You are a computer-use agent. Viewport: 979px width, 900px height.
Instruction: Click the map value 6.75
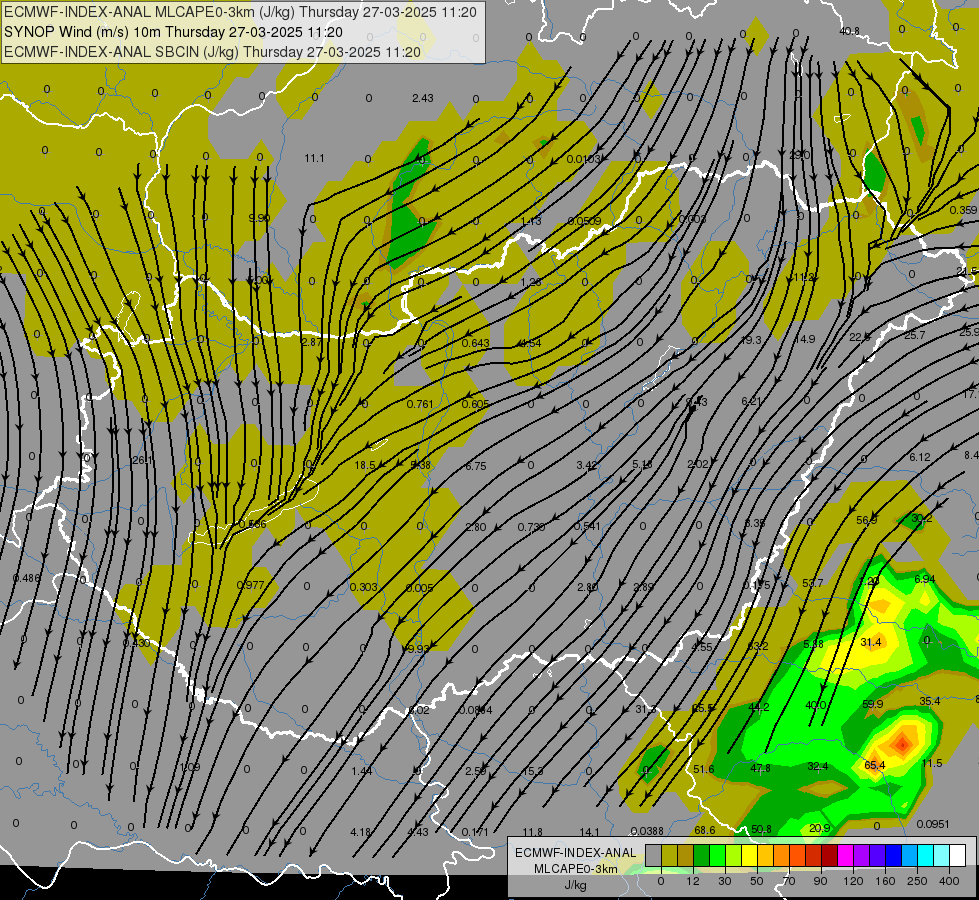pyautogui.click(x=476, y=466)
